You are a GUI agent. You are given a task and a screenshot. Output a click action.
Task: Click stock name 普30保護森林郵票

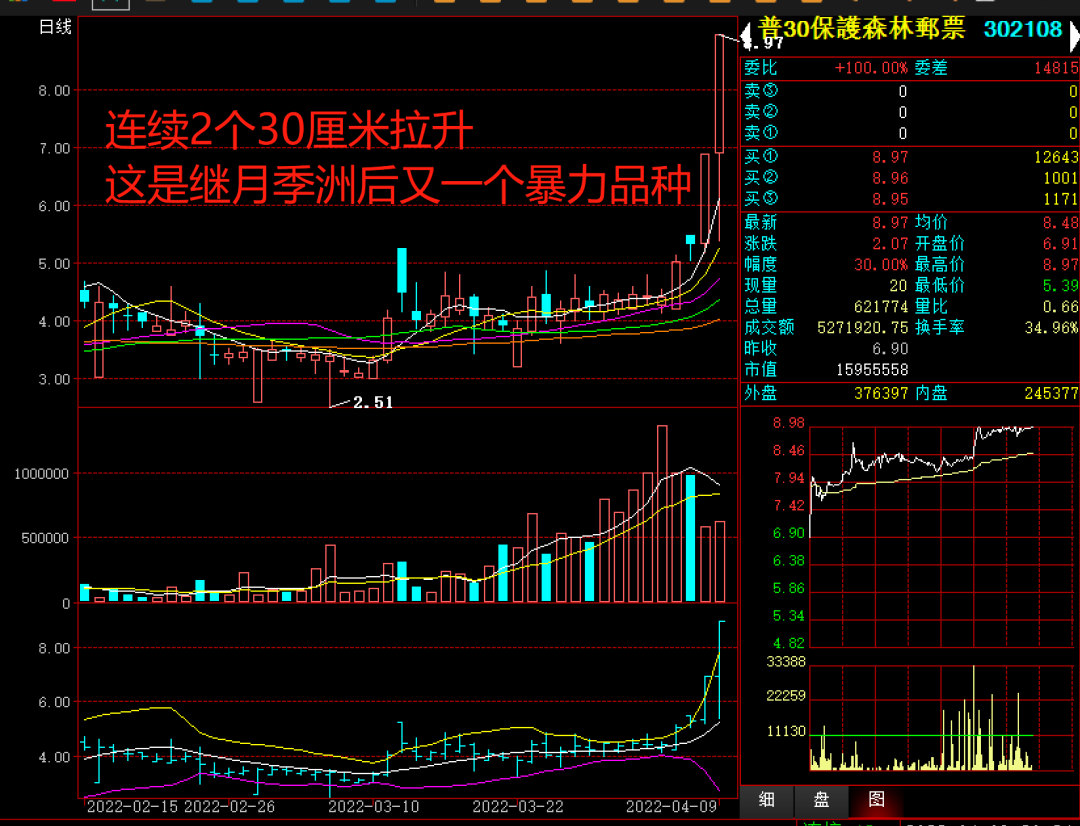click(x=861, y=29)
